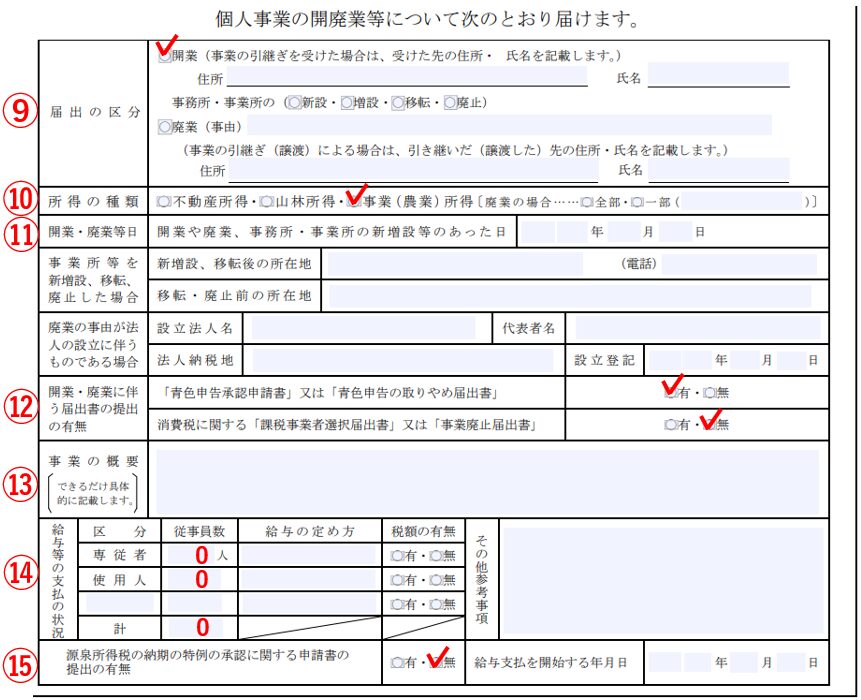
Task: Click the 法人納税地 input field
Action: click(x=402, y=360)
